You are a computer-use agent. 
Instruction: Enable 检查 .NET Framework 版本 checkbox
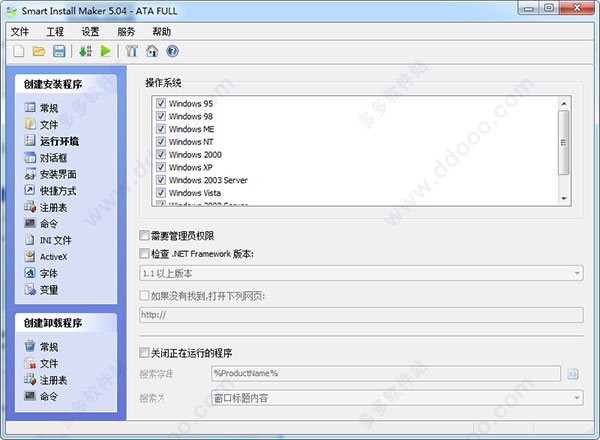[x=144, y=253]
